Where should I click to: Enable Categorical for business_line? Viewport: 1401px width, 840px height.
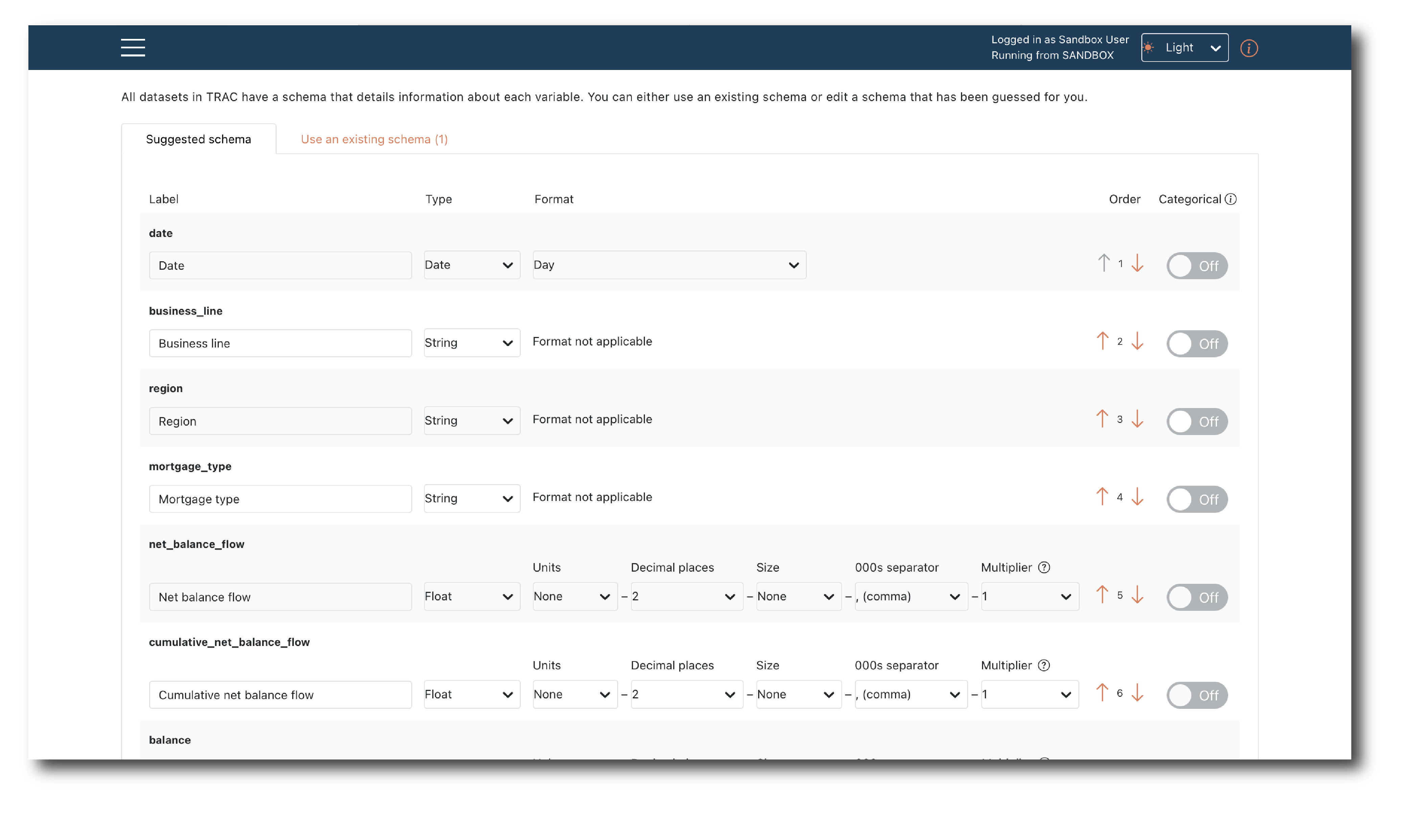click(x=1196, y=343)
